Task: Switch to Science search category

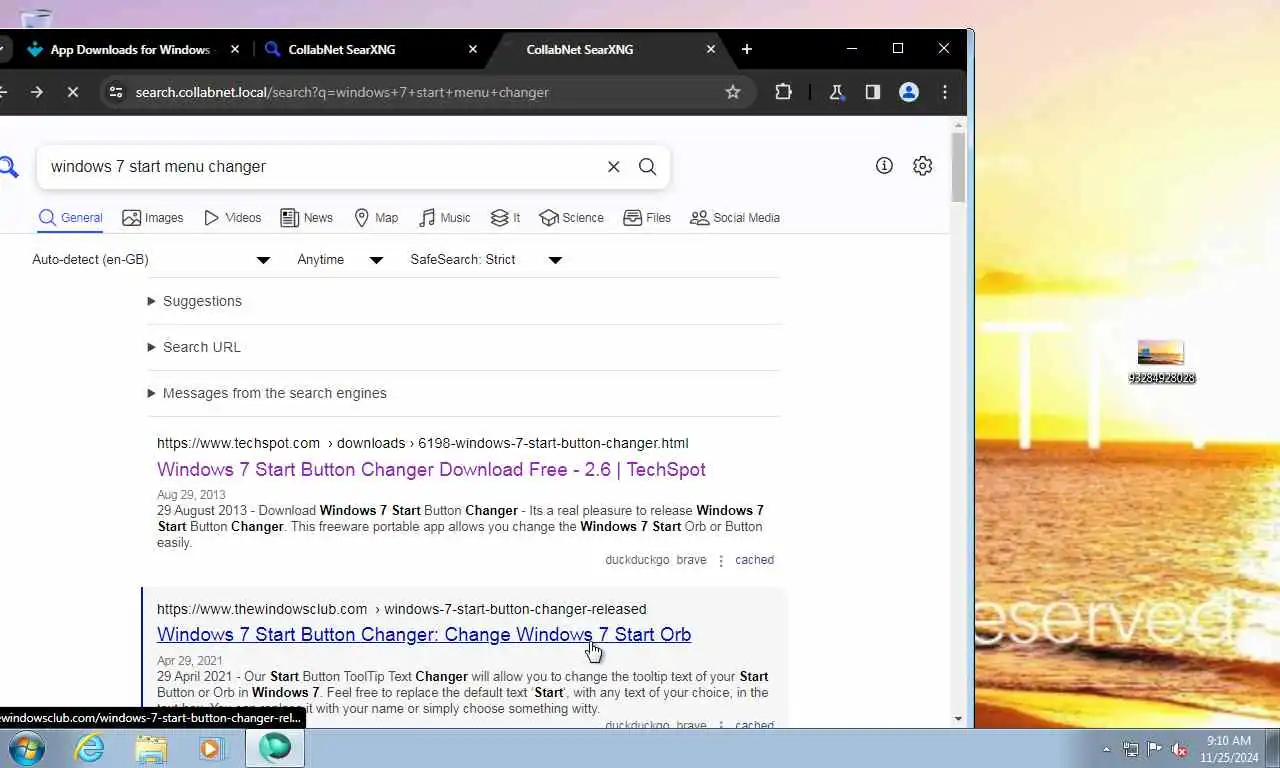Action: 571,218
